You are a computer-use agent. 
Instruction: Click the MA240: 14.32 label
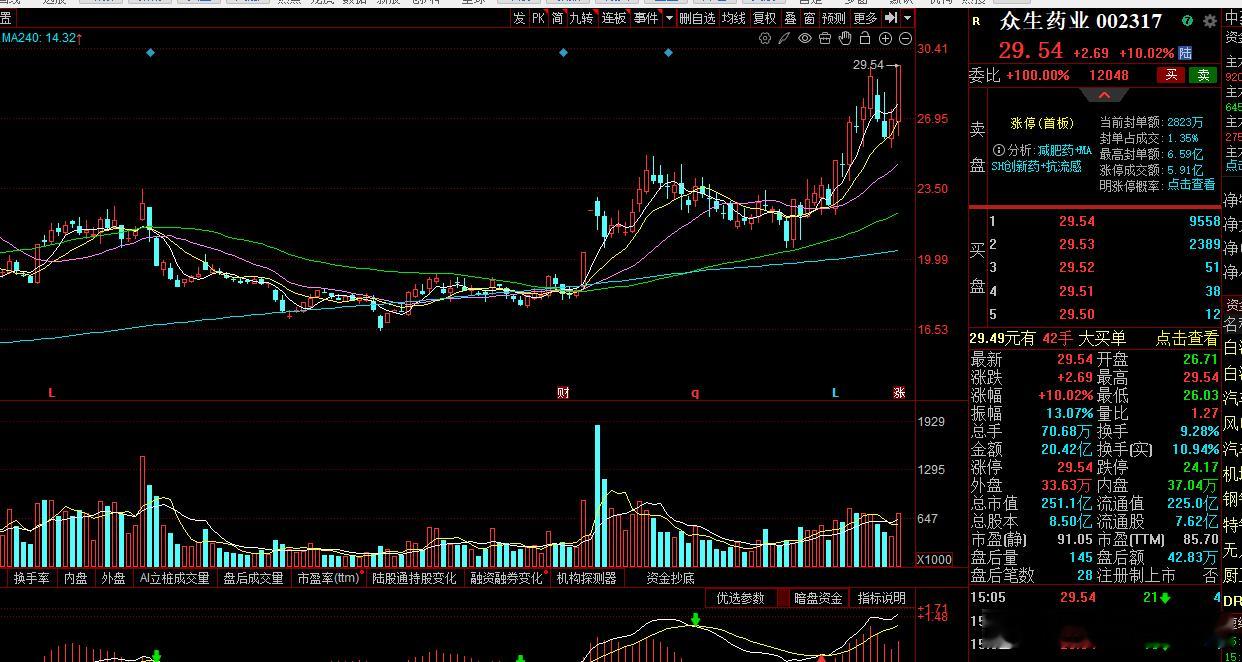tap(40, 38)
